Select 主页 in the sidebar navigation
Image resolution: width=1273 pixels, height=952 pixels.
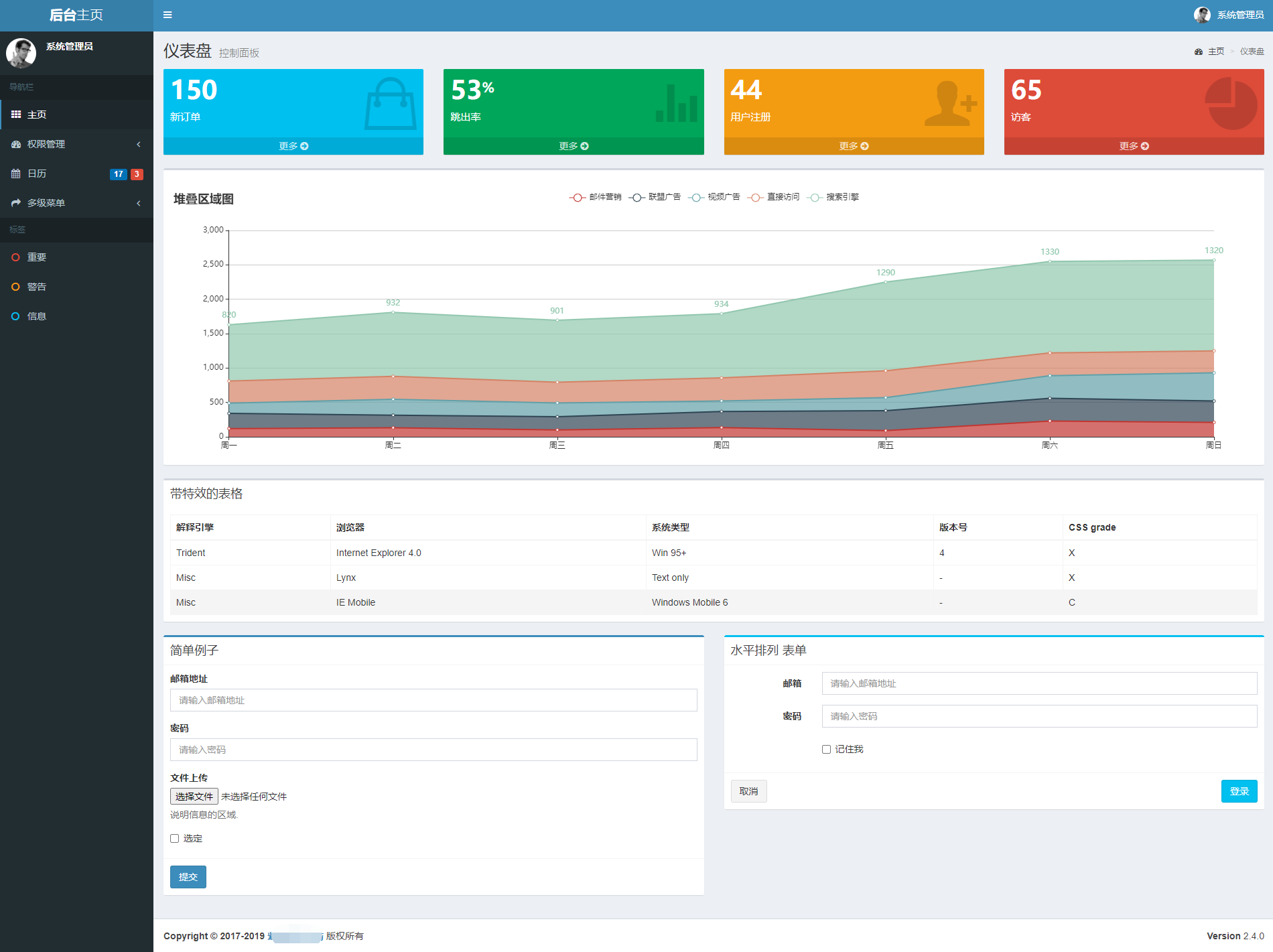tap(37, 115)
